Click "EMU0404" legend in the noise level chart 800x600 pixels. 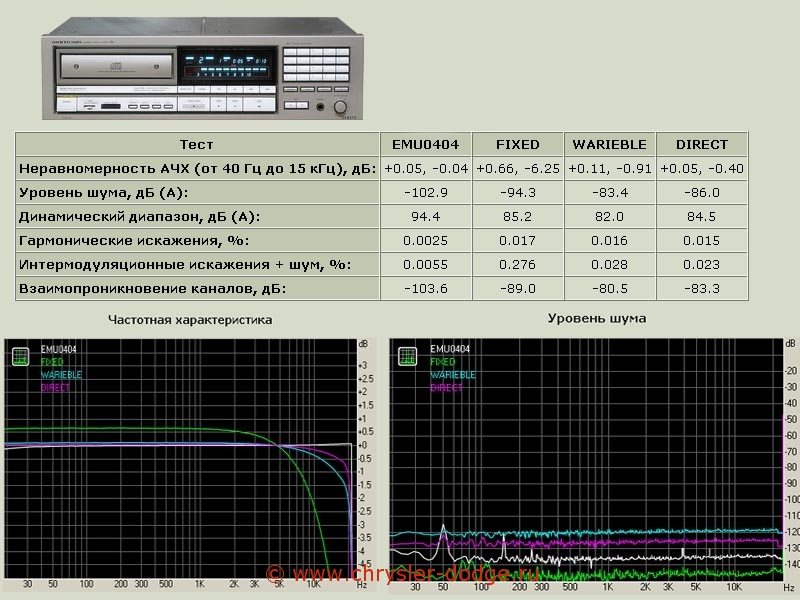(x=450, y=349)
